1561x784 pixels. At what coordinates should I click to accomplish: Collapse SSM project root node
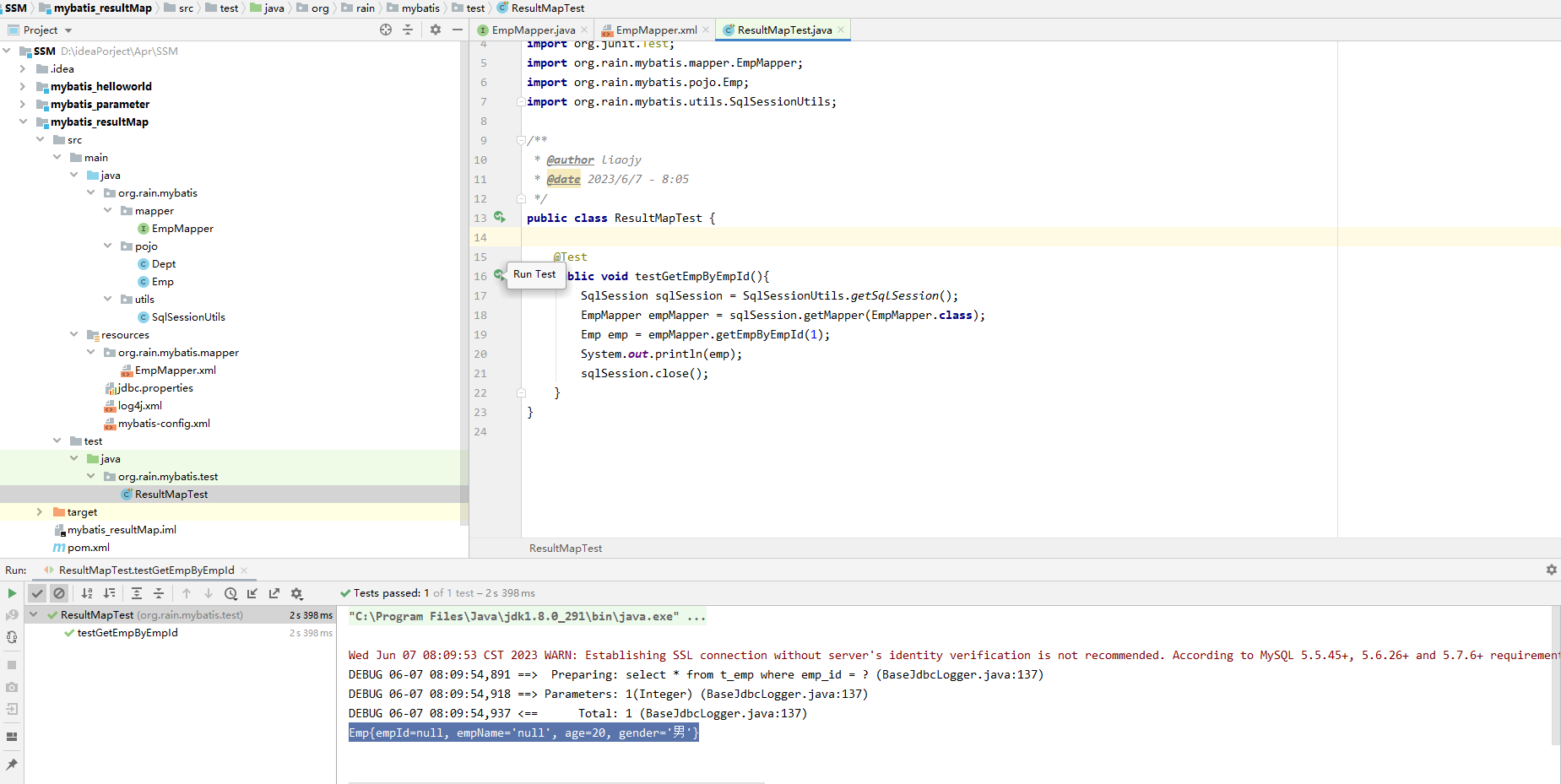[x=7, y=51]
